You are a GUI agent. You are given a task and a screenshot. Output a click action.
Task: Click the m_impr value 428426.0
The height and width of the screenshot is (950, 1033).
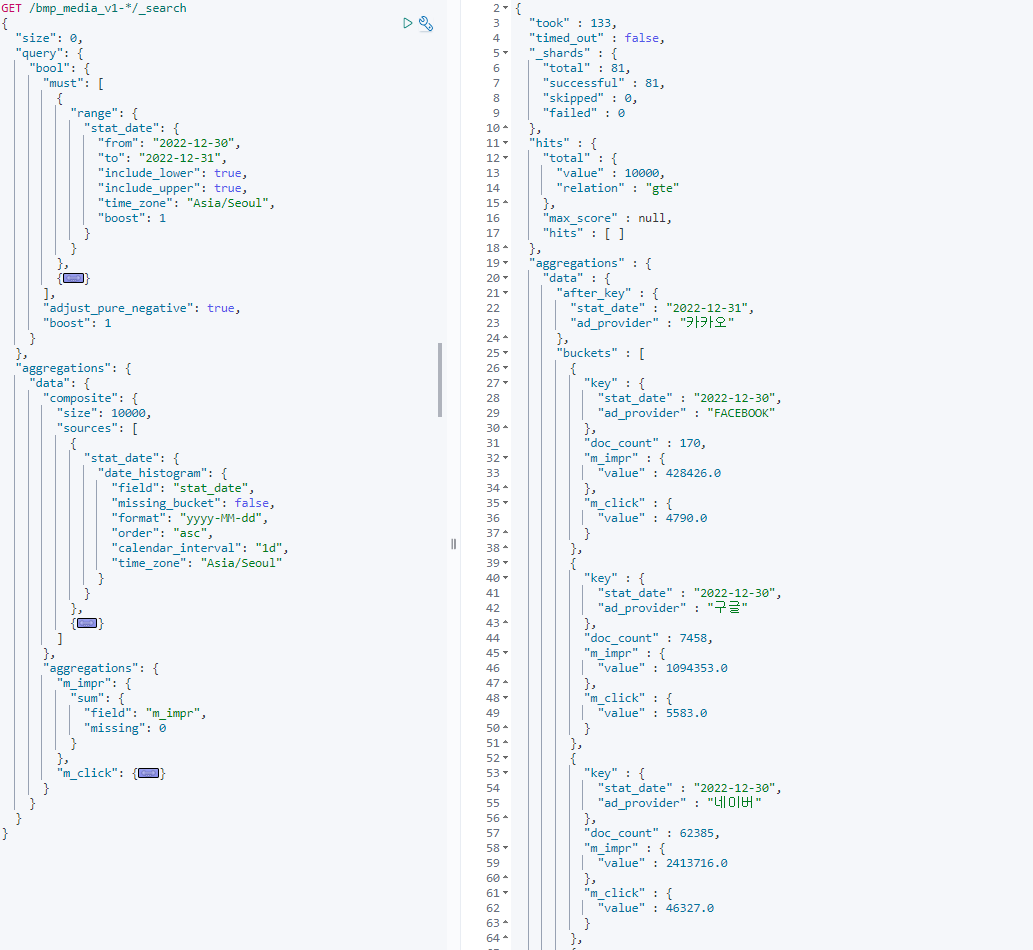click(693, 473)
